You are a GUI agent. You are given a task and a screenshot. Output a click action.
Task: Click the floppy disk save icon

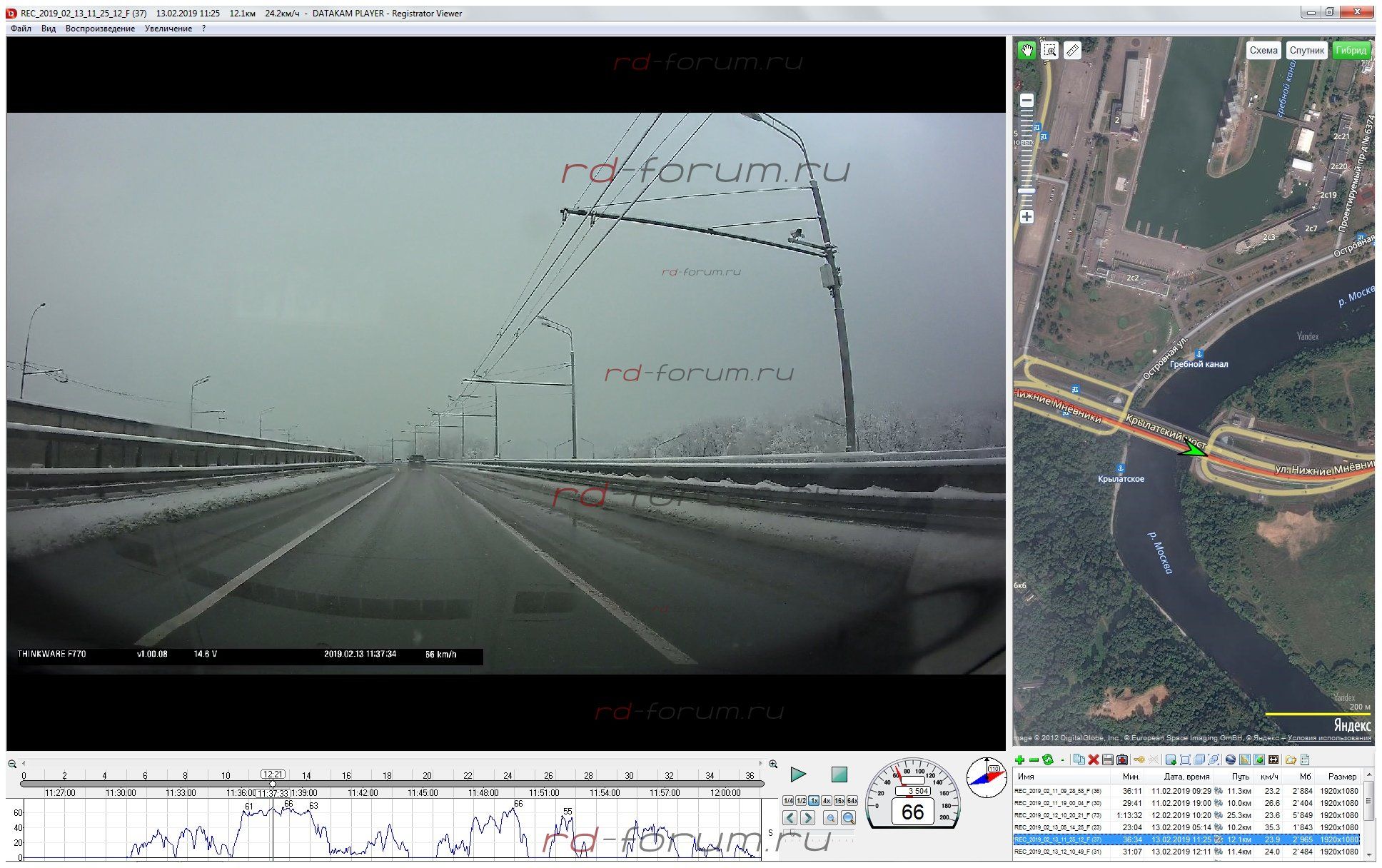[1107, 759]
